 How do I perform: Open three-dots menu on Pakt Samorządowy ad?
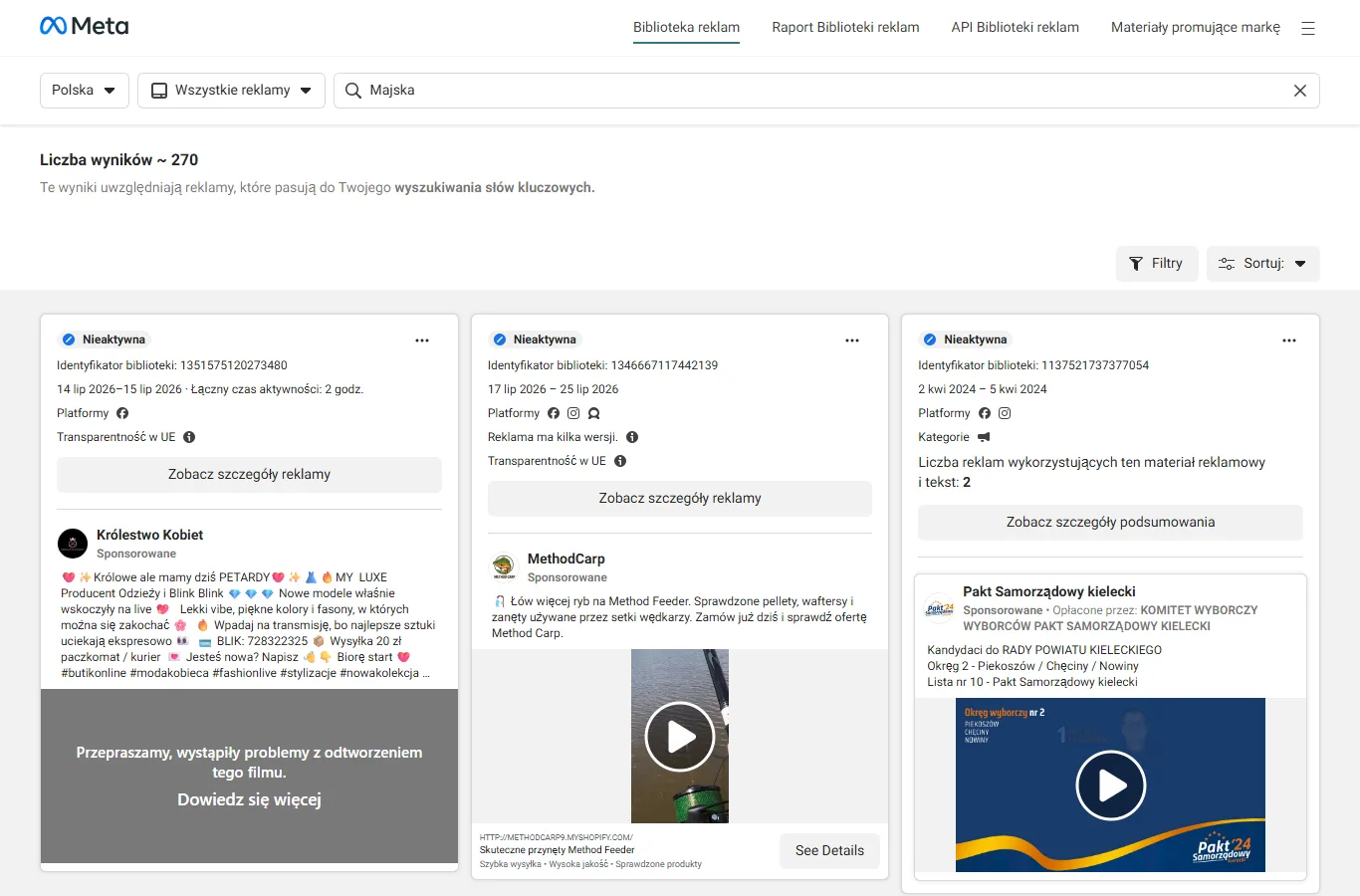(1289, 340)
